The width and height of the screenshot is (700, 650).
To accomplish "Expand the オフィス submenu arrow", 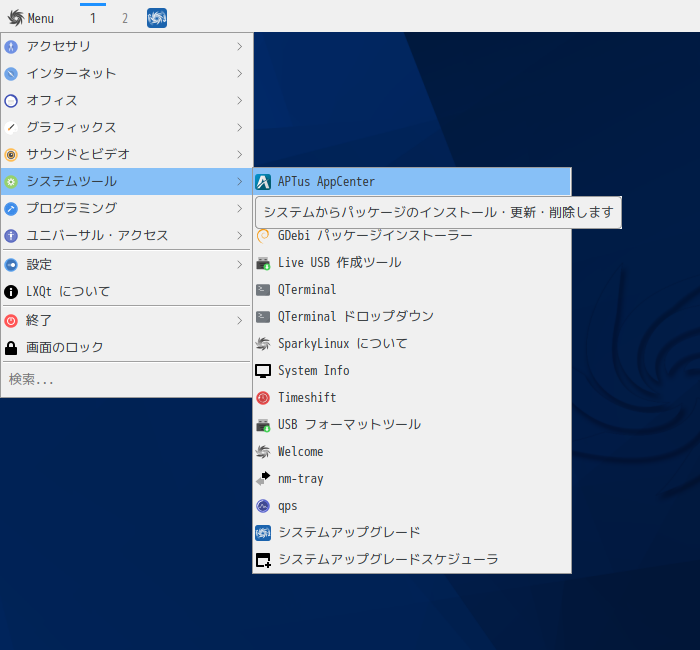I will (x=240, y=100).
